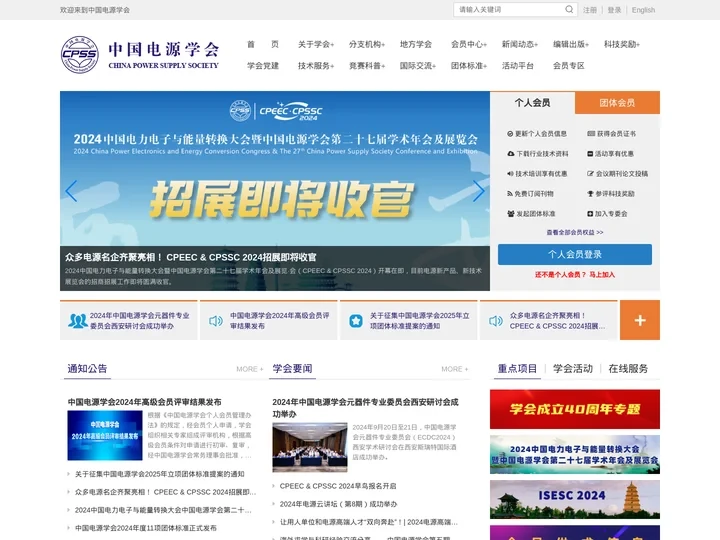The width and height of the screenshot is (720, 540).
Task: Click 个人会员登录 button
Action: tap(574, 254)
